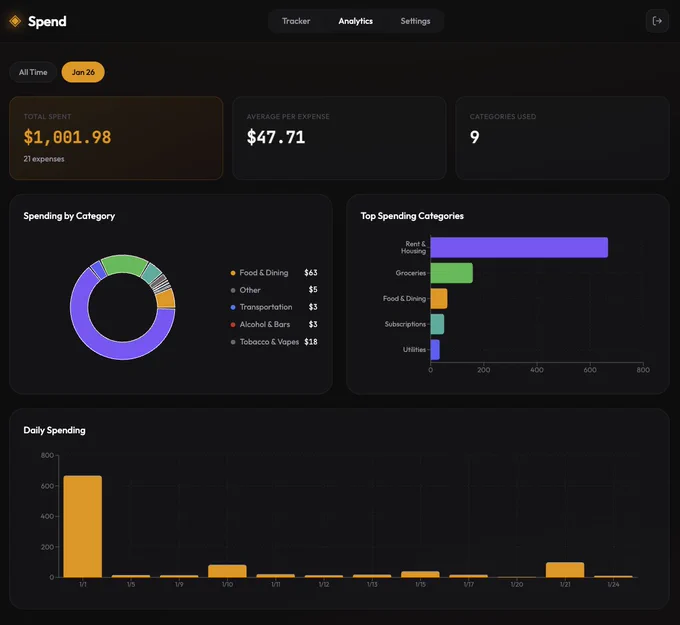680x625 pixels.
Task: Switch filter to All Time
Action: click(x=33, y=72)
